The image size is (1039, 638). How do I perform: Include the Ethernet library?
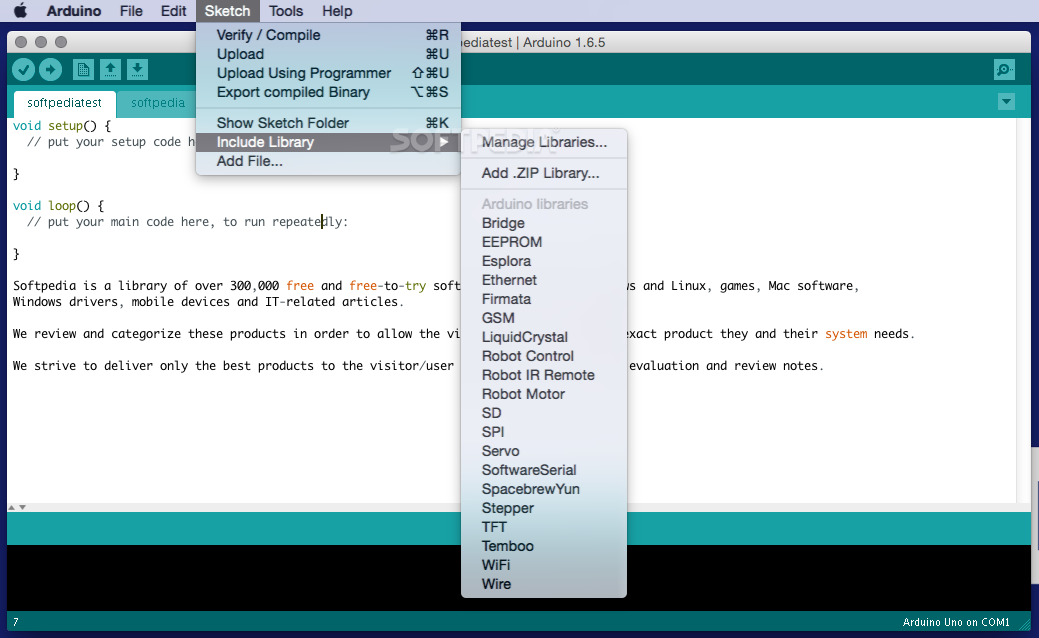tap(543, 280)
